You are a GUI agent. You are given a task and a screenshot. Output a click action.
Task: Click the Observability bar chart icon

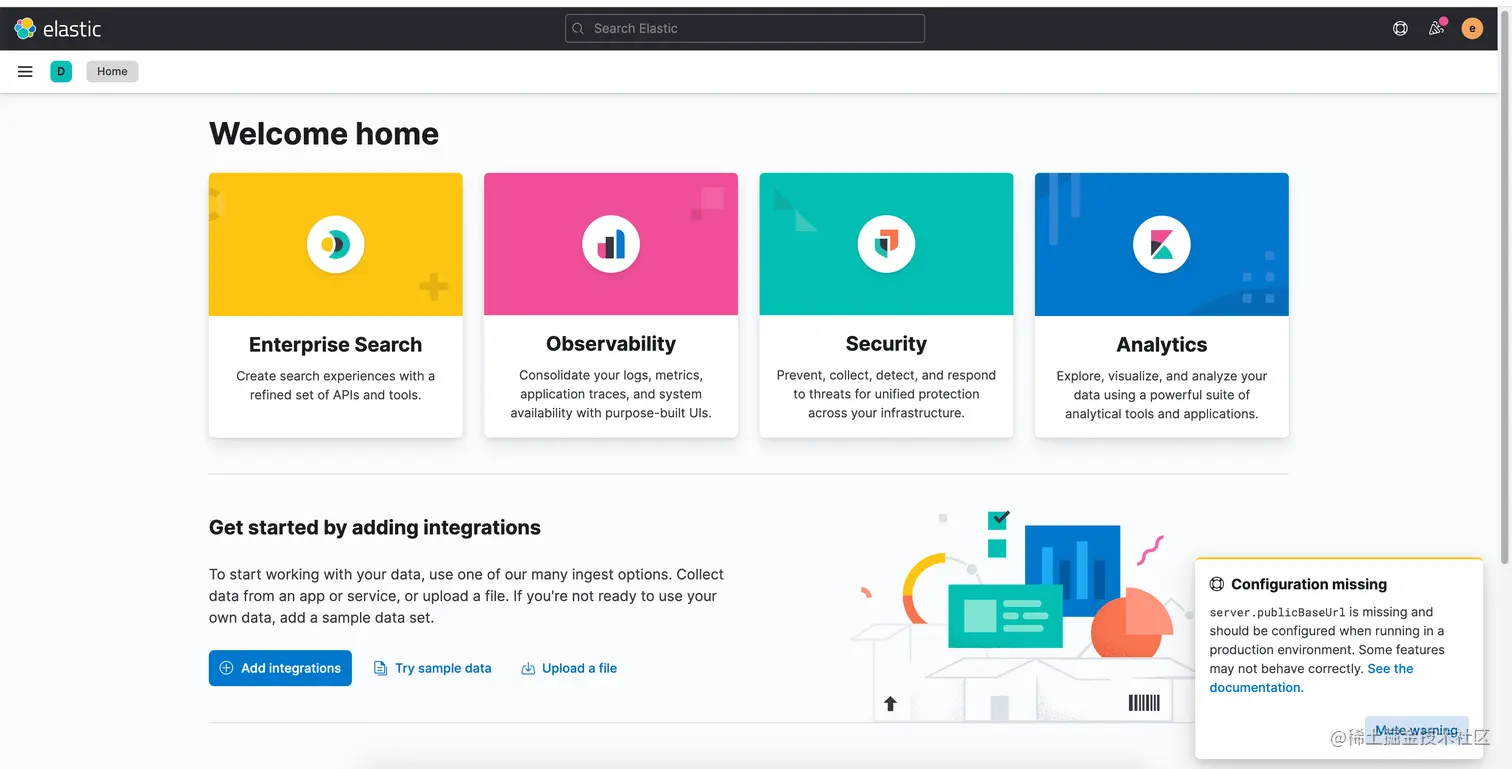611,244
